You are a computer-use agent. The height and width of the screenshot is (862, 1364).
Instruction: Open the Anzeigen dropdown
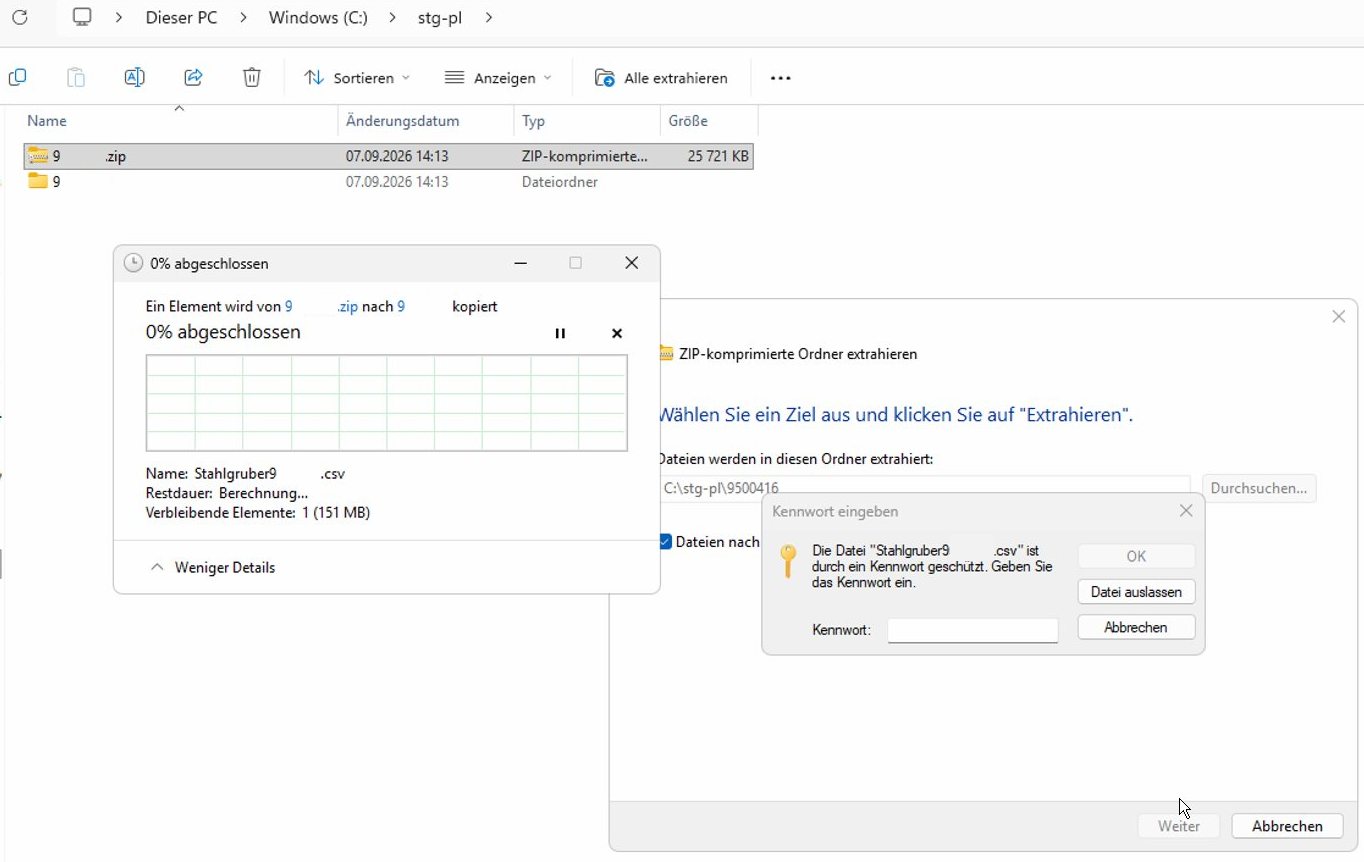498,77
